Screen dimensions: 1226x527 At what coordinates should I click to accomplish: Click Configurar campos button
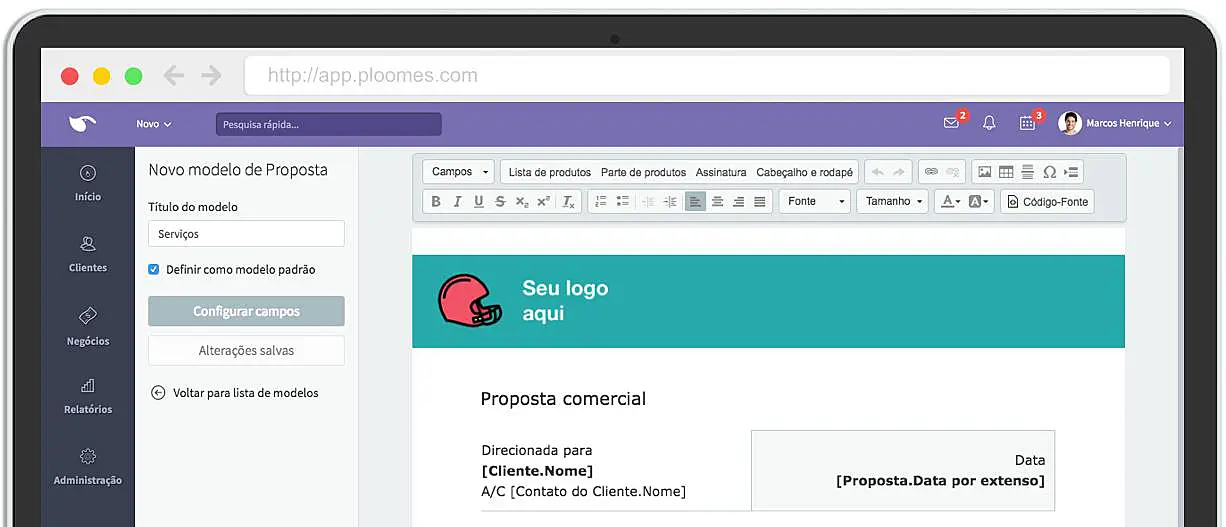(x=246, y=311)
